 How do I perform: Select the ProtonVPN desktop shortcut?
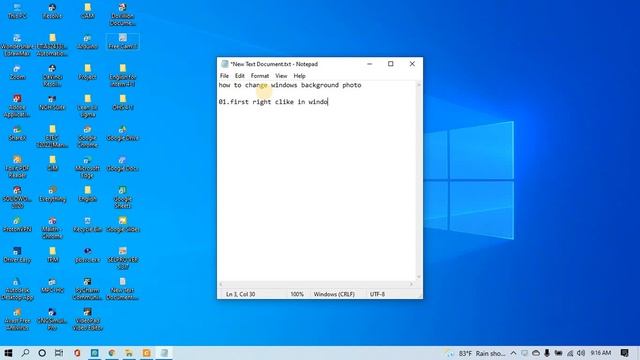(17, 225)
